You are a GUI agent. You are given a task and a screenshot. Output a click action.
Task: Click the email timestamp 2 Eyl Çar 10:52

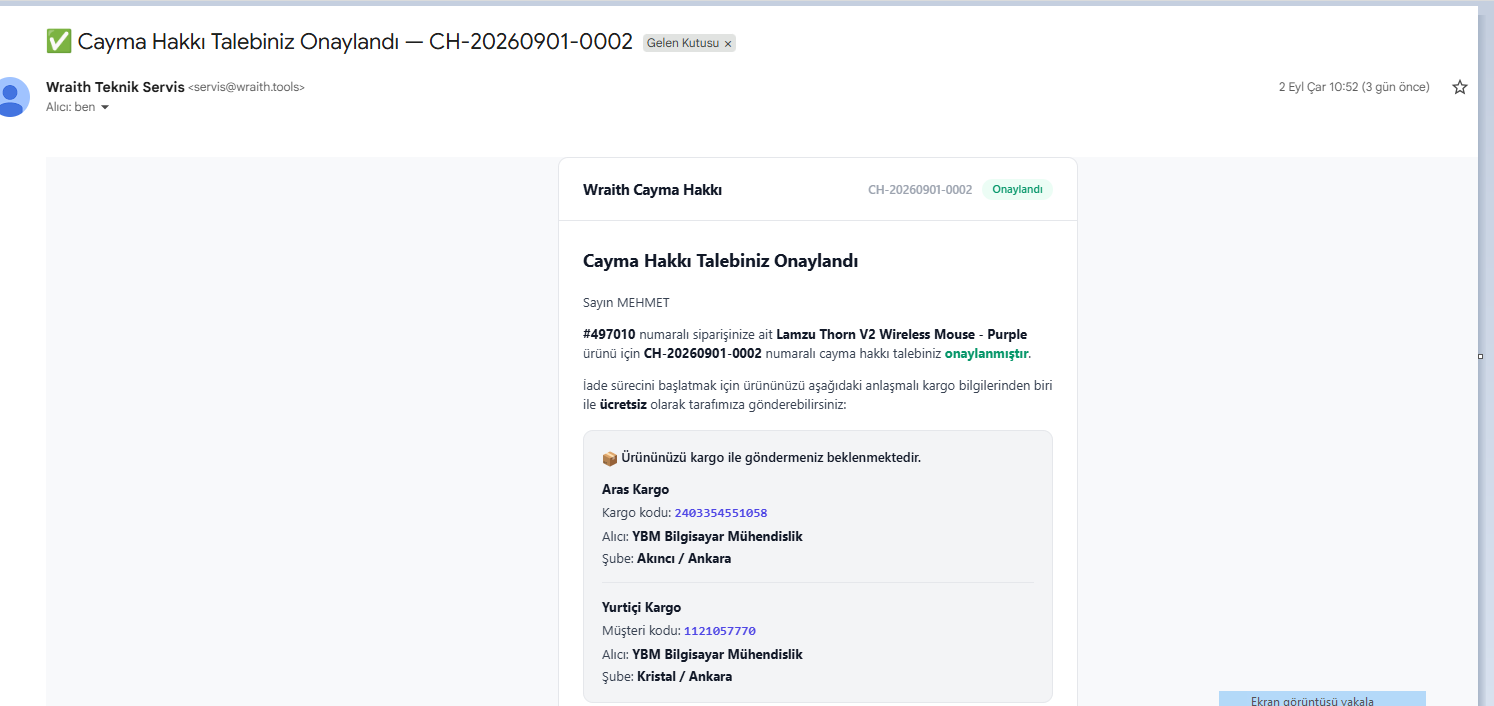click(1354, 87)
